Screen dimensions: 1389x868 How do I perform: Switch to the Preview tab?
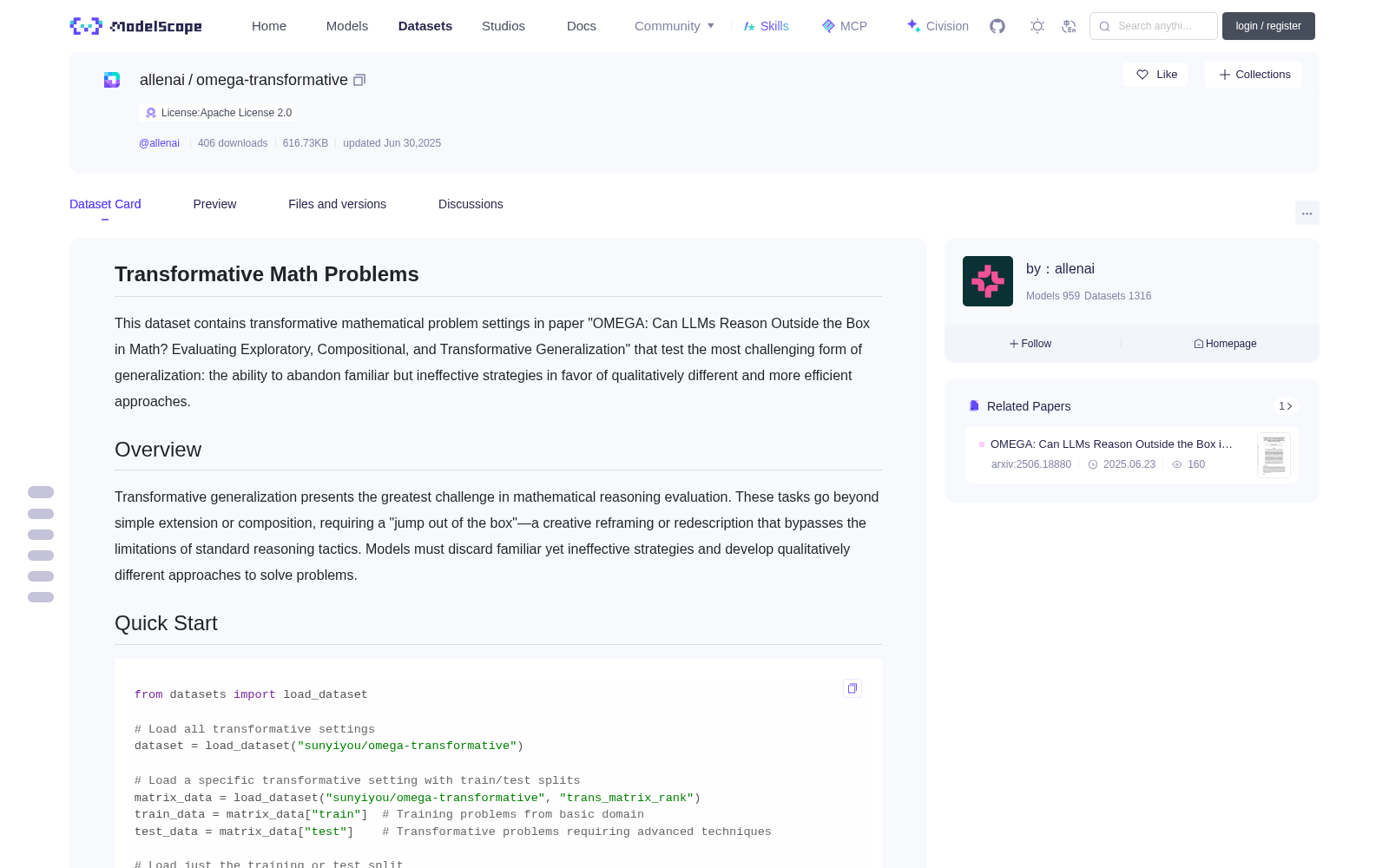click(x=214, y=204)
